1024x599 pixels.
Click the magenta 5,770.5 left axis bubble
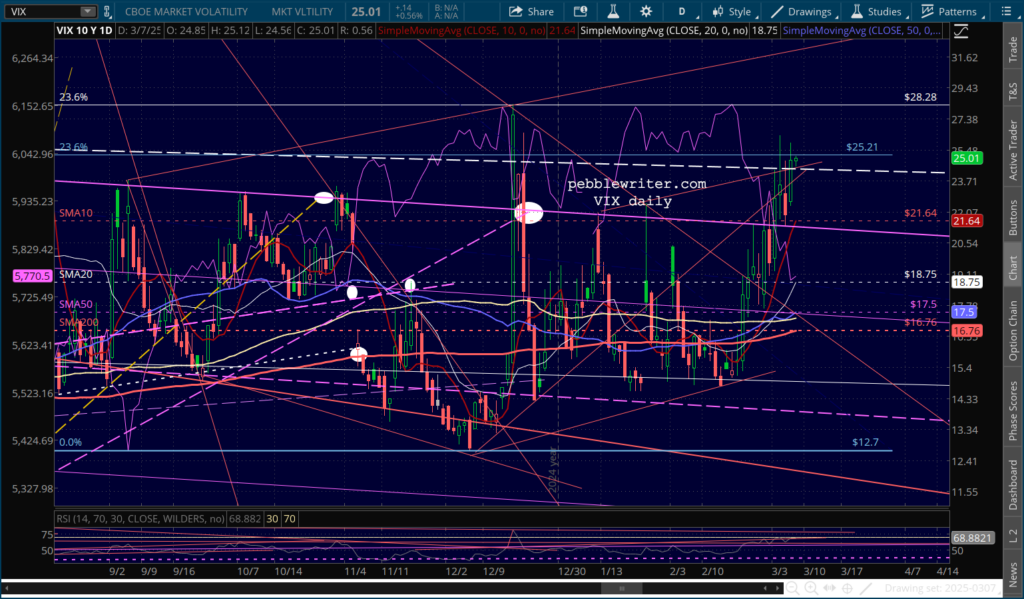coord(33,276)
